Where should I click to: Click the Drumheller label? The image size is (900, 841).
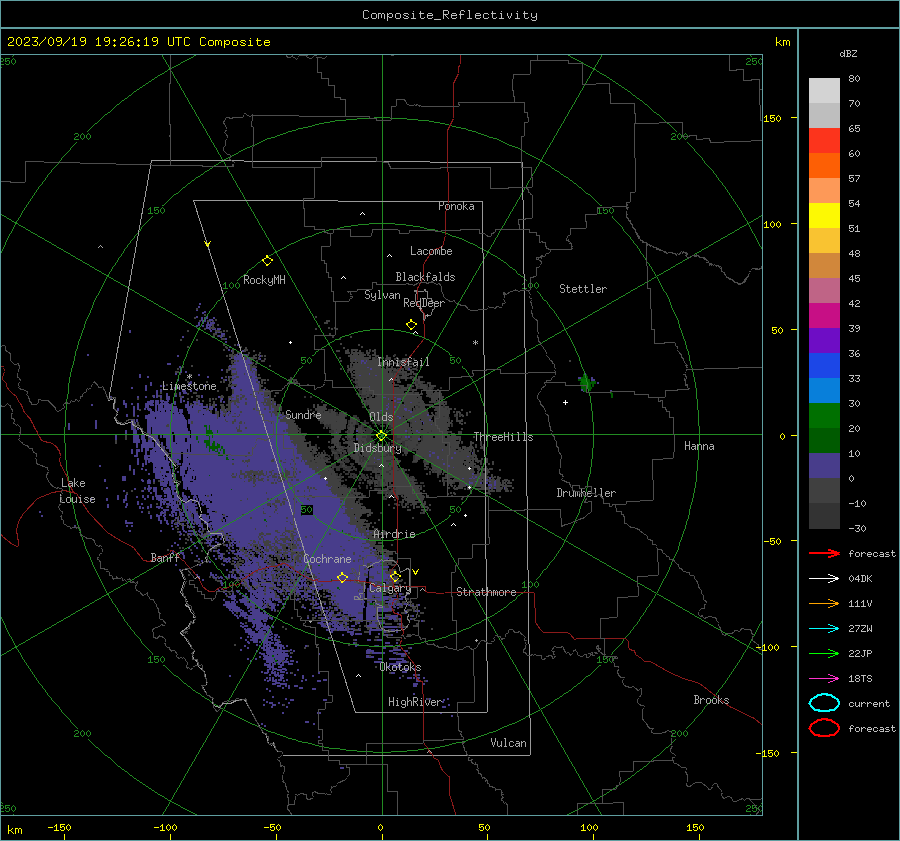[586, 493]
